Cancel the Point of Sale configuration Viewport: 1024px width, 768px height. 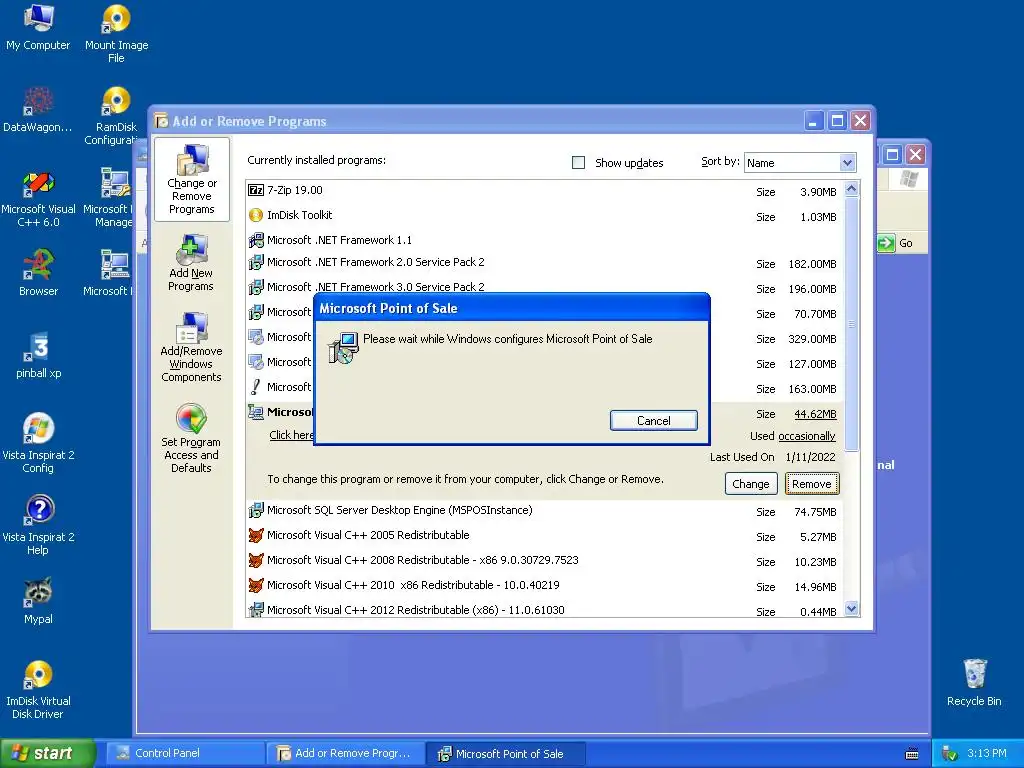[654, 421]
